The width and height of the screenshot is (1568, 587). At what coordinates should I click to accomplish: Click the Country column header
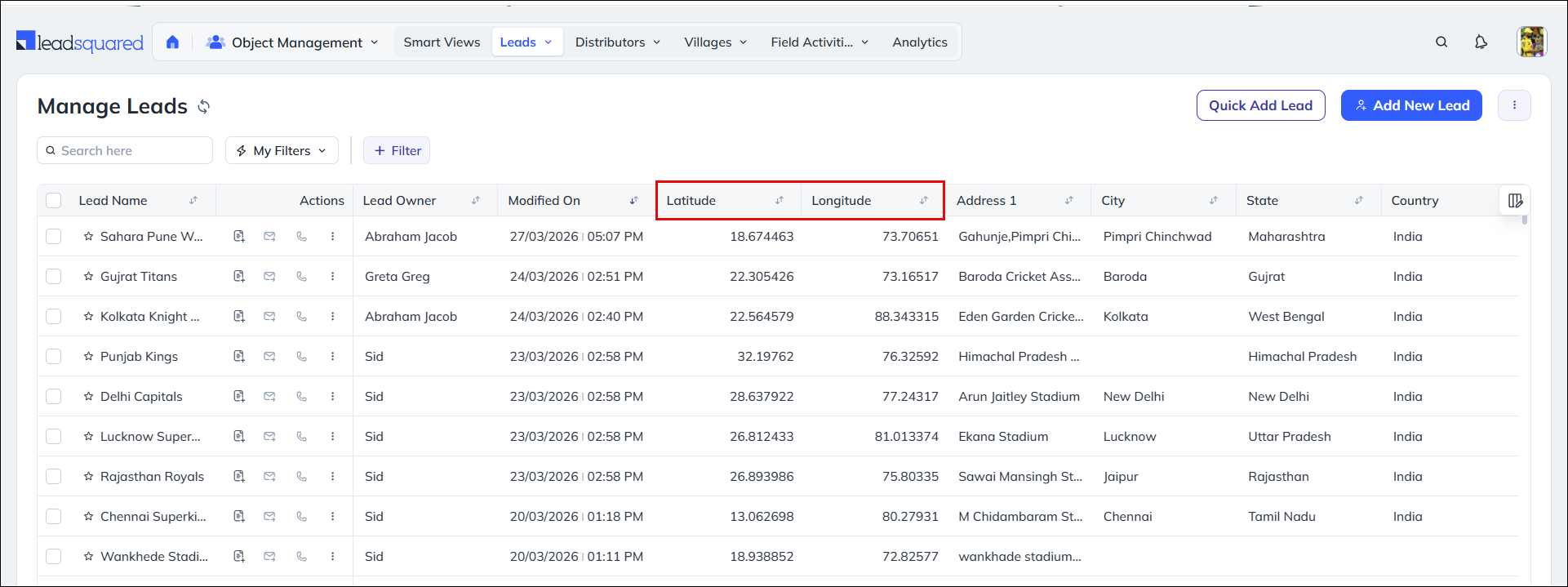tap(1415, 201)
